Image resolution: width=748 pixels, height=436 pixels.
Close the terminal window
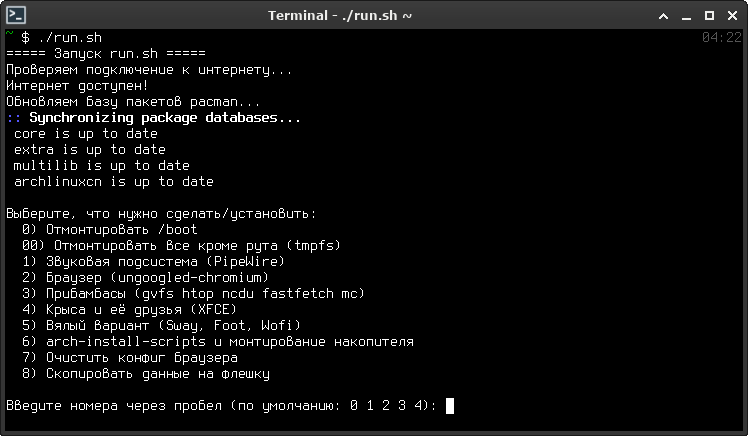click(x=733, y=16)
